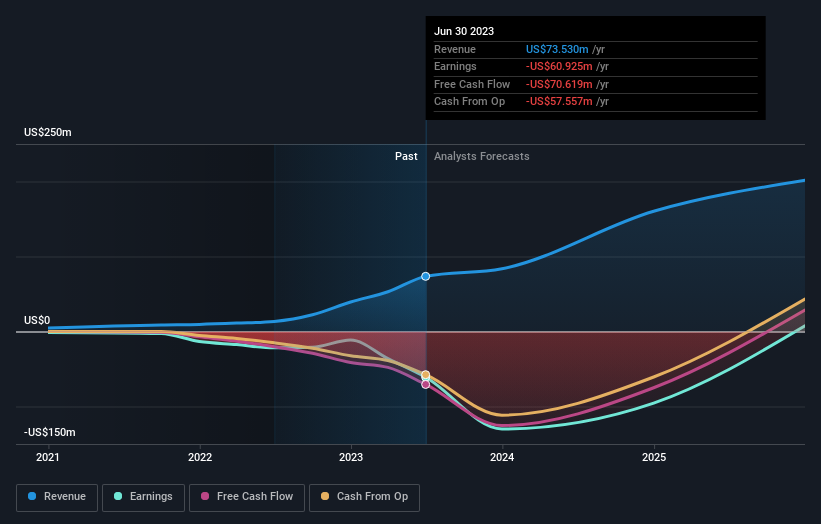This screenshot has height=524, width=821.
Task: Toggle the Free Cash Flow legend series
Action: (247, 497)
